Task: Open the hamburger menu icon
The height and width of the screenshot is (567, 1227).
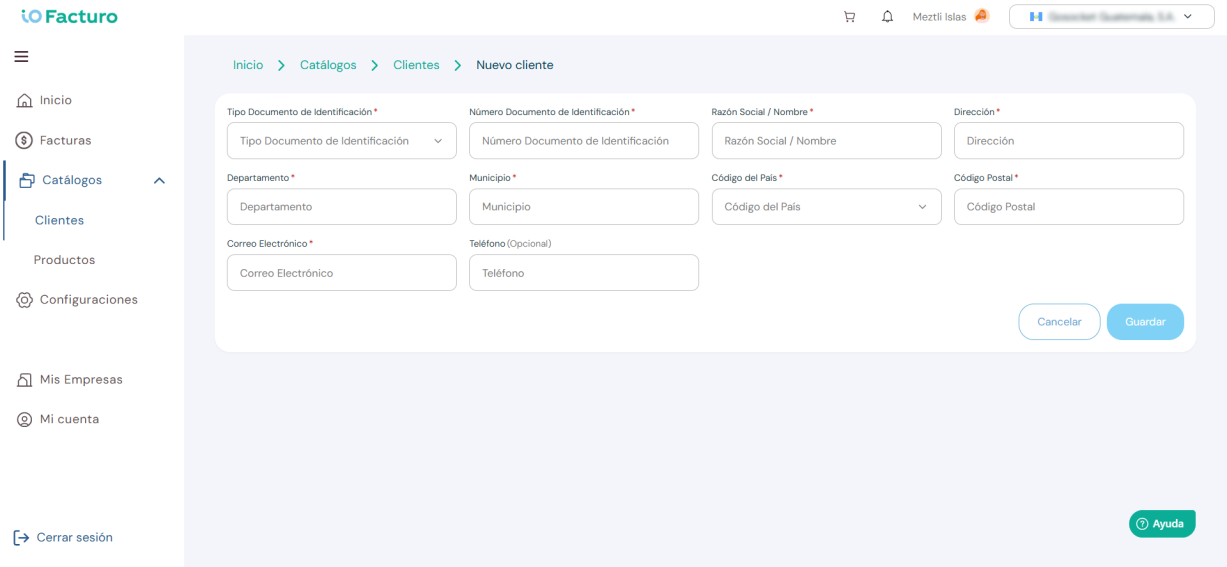Action: pos(21,57)
